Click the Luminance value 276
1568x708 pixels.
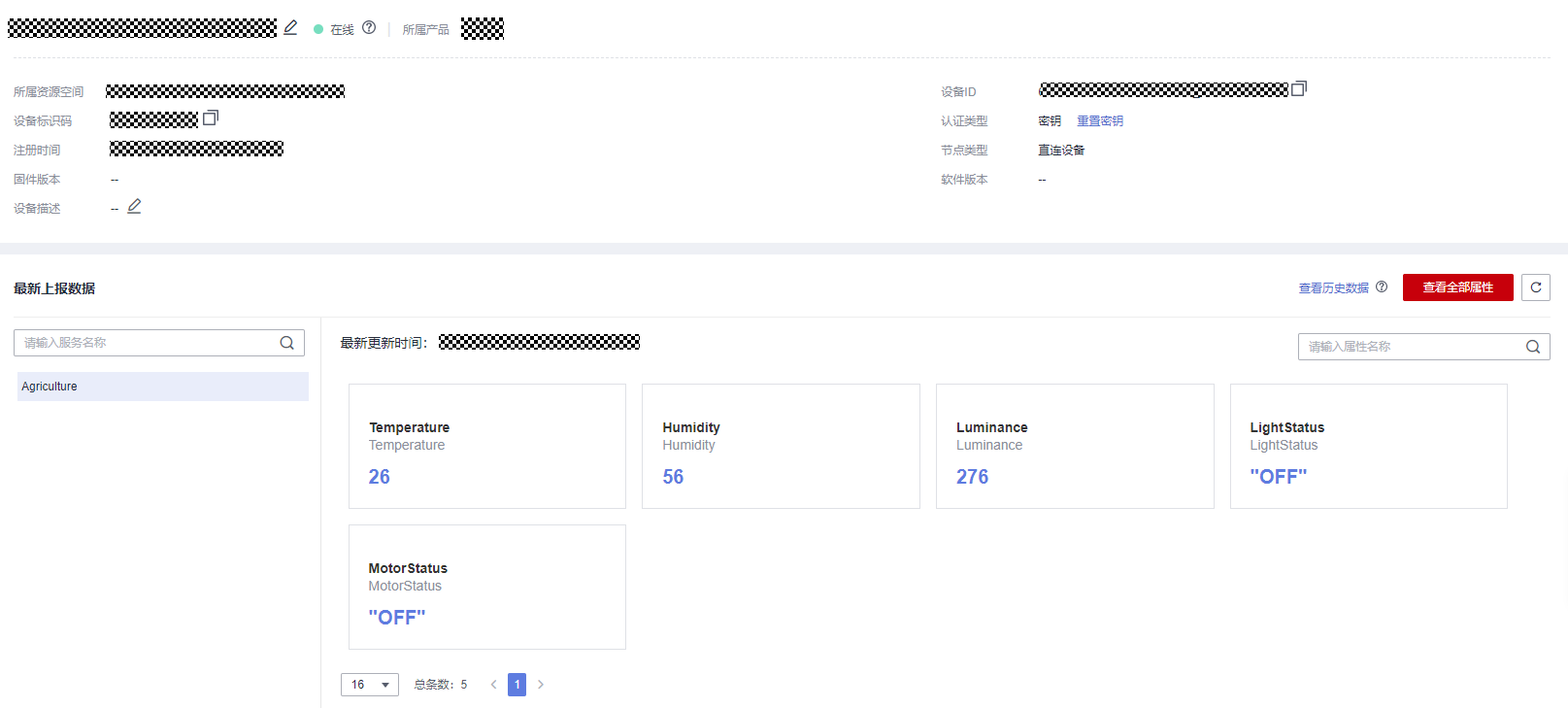coord(973,477)
